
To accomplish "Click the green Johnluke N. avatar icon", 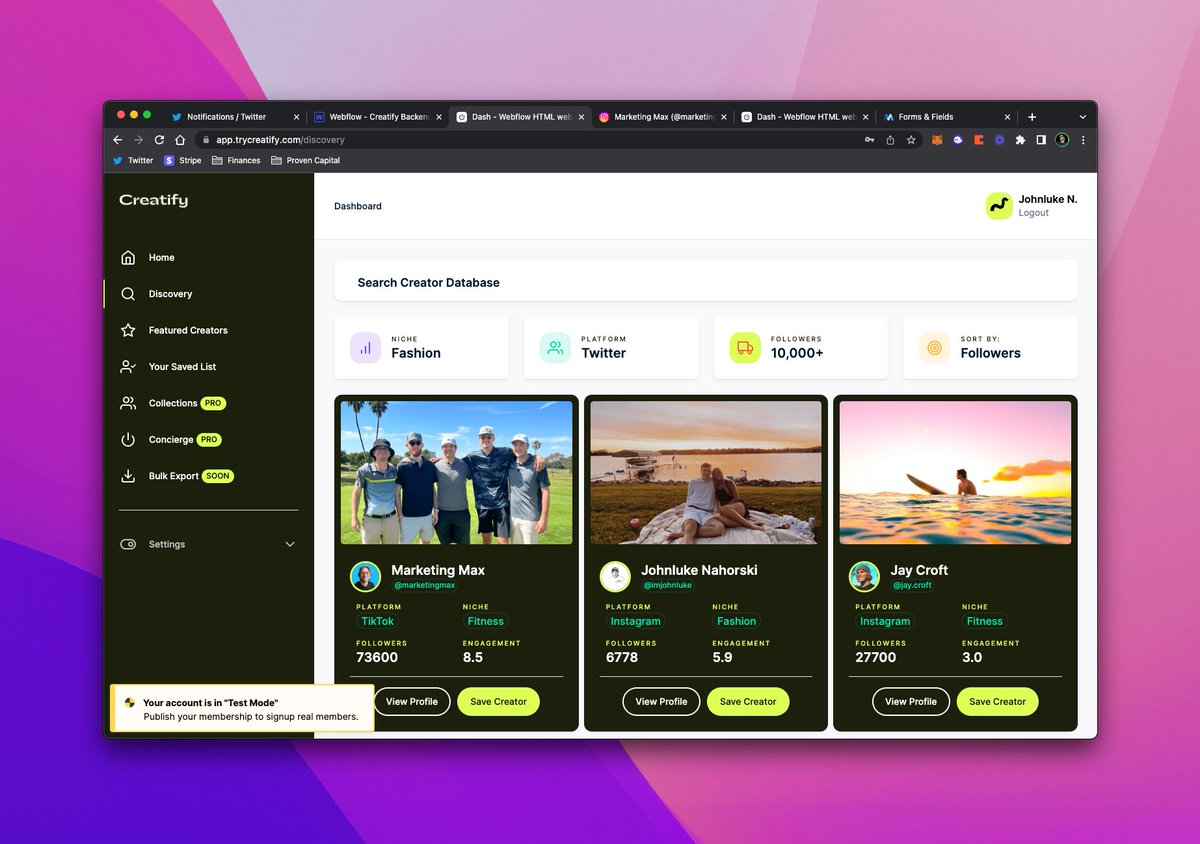I will tap(999, 206).
